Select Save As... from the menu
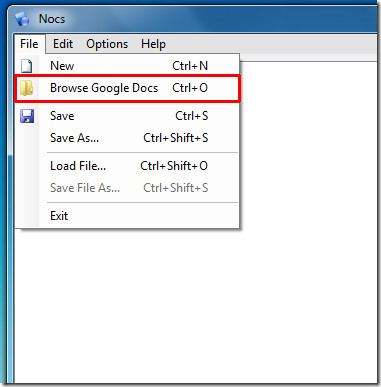 127,138
